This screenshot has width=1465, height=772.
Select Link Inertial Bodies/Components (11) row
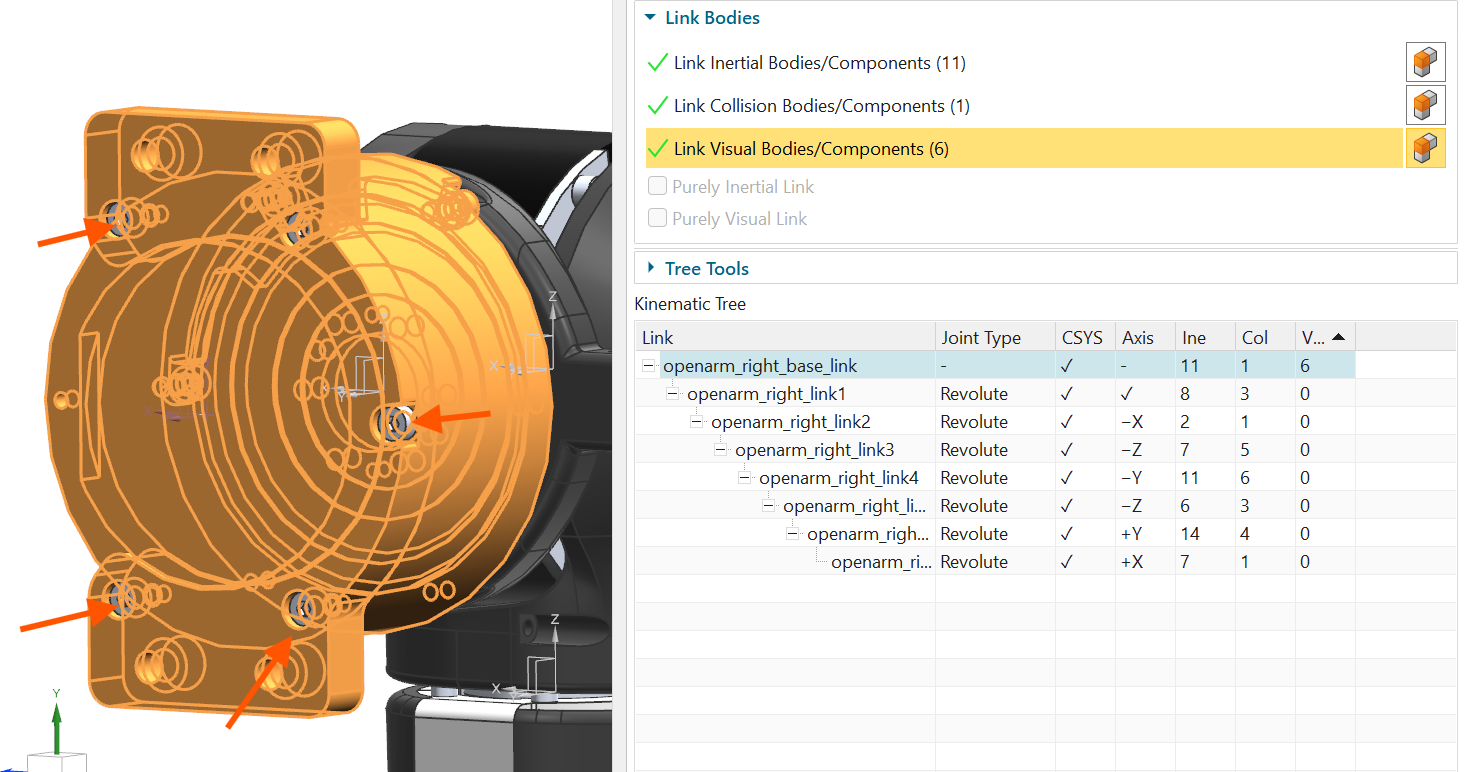tap(1024, 63)
